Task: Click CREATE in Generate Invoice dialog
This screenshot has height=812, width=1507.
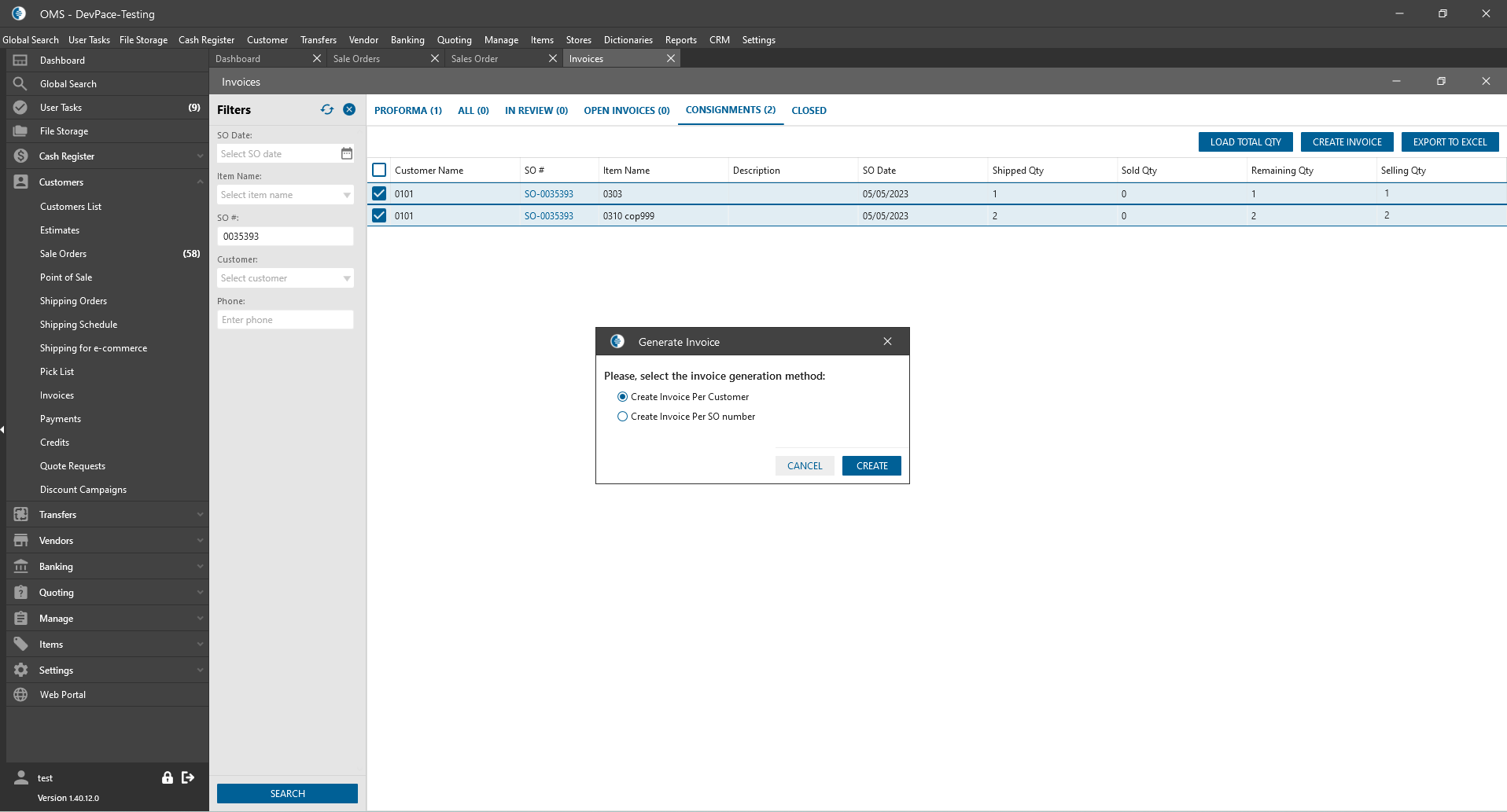Action: [x=872, y=466]
